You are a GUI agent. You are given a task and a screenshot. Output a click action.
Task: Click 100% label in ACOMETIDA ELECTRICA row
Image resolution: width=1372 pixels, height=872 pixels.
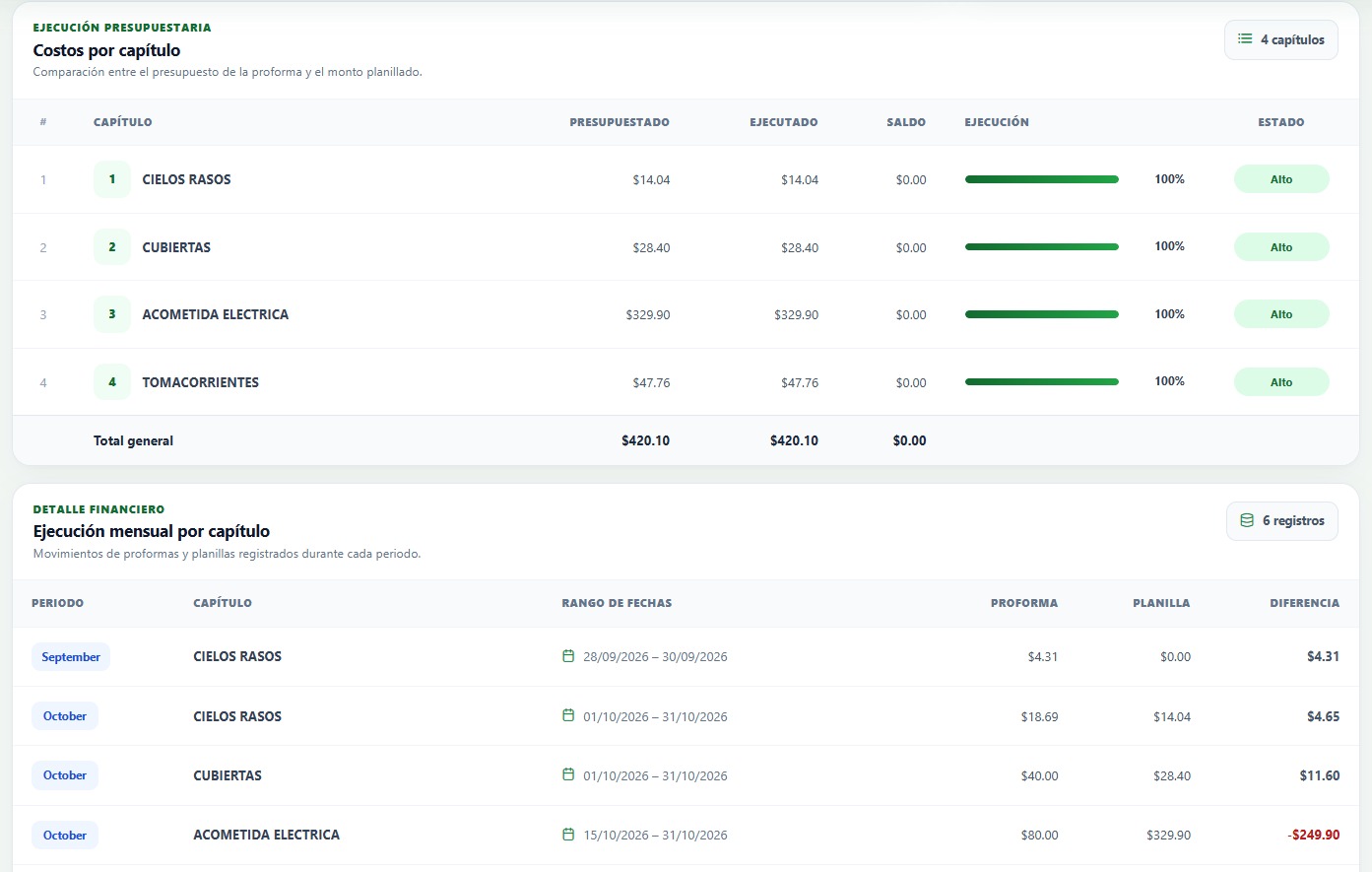(x=1170, y=314)
